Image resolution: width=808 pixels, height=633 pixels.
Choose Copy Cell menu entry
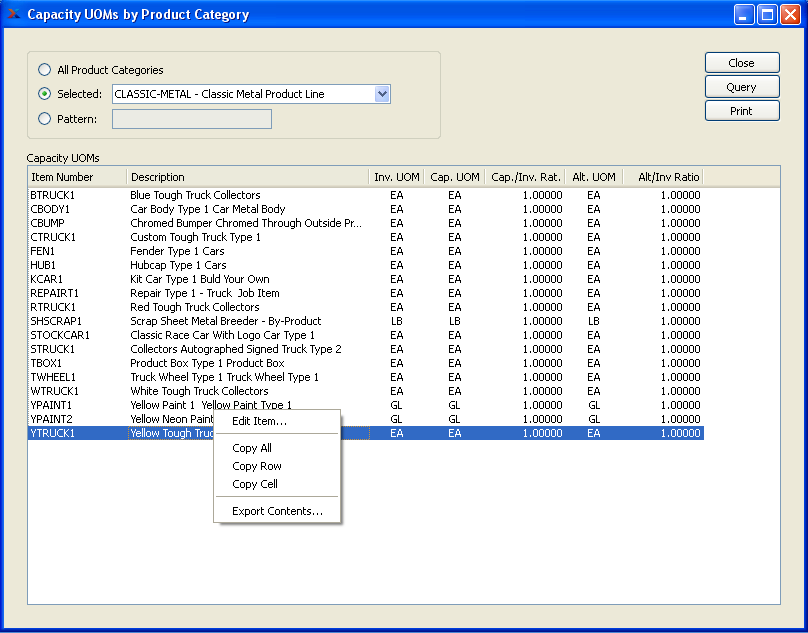point(255,484)
